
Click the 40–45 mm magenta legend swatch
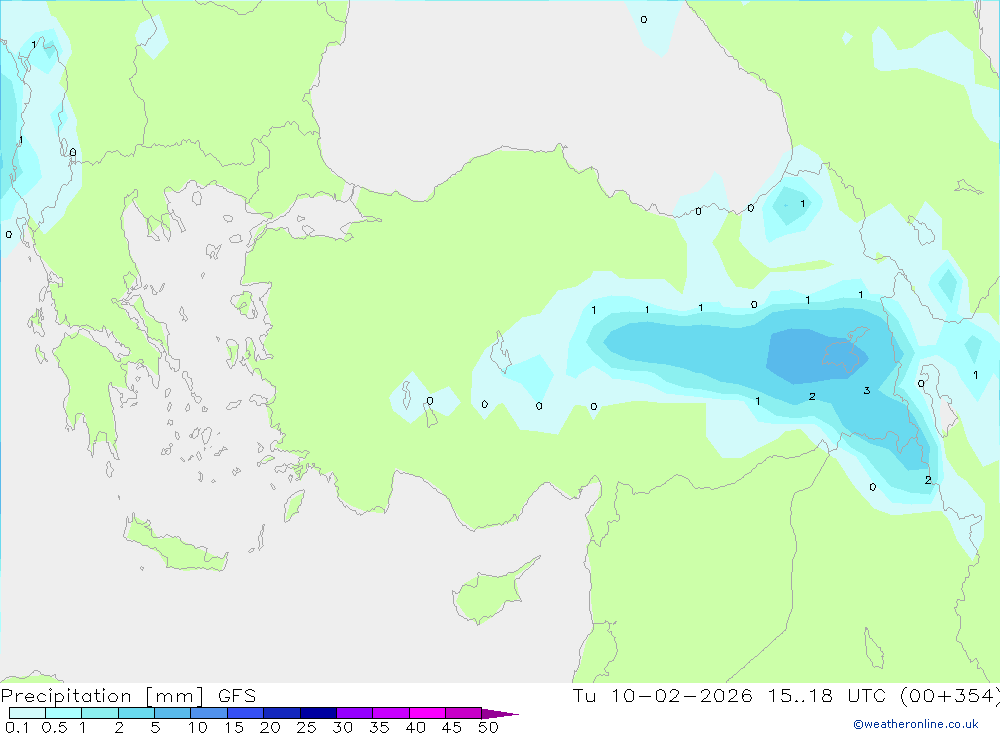[427, 713]
